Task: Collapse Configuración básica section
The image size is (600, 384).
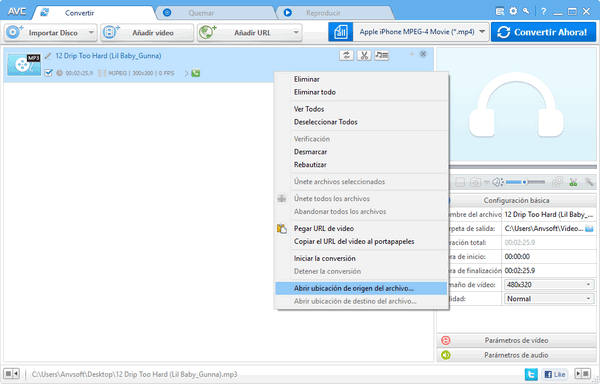Action: pos(516,200)
